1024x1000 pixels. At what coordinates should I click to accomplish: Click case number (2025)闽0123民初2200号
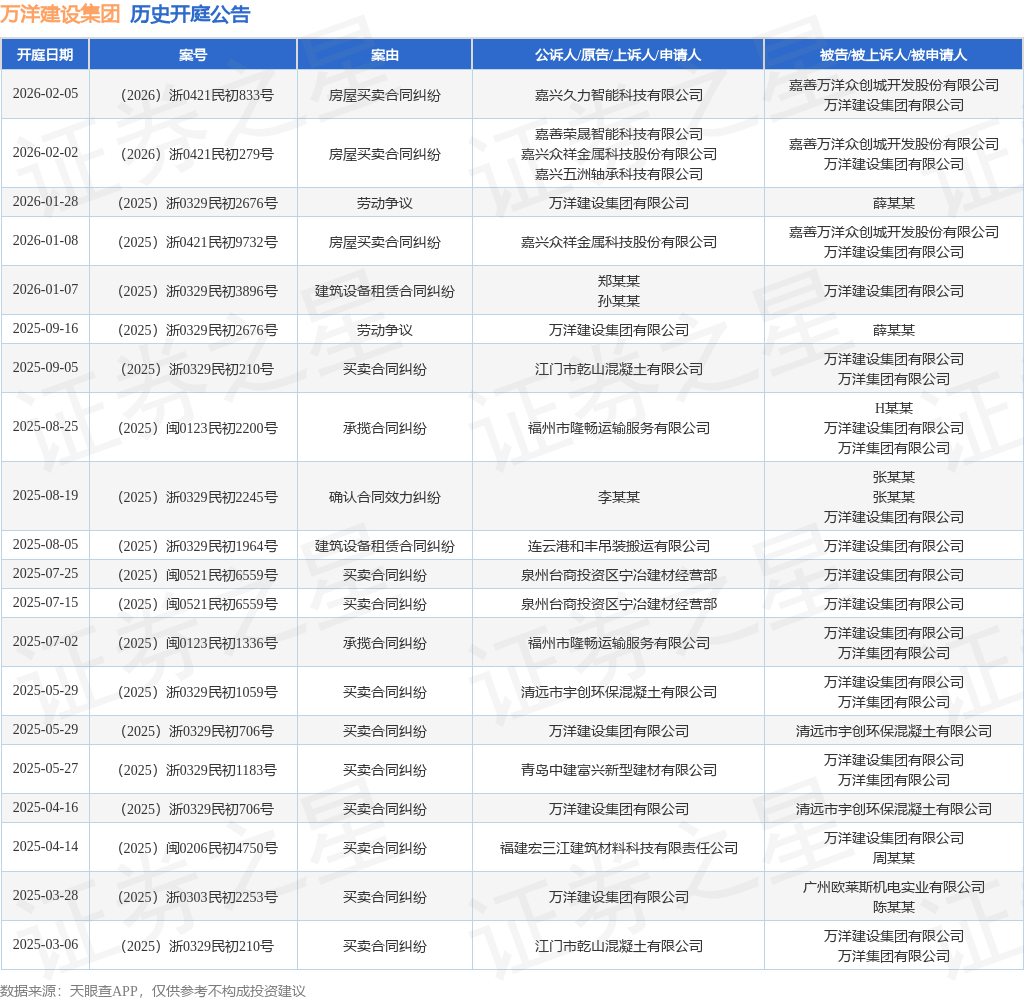[x=197, y=428]
